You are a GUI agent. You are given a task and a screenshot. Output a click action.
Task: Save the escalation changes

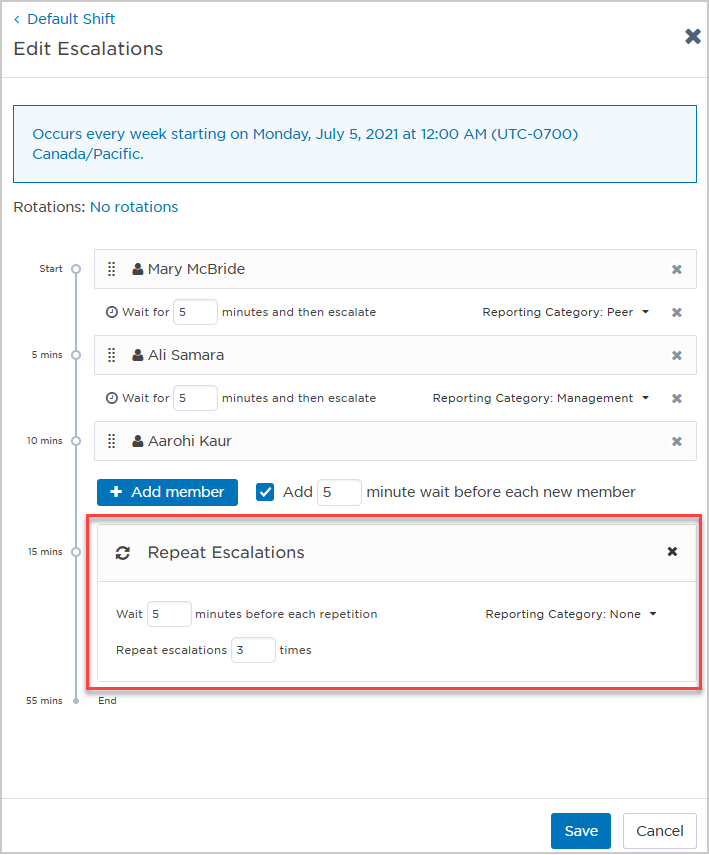[581, 831]
